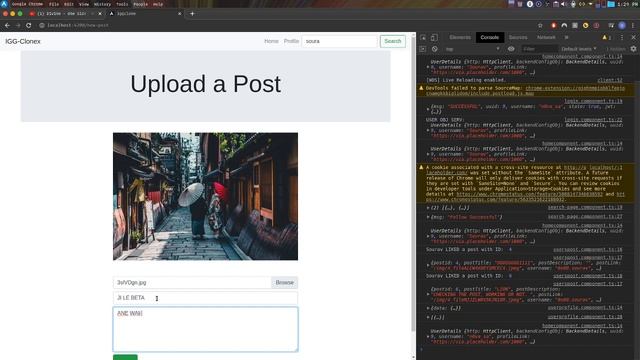Click the system clock in top bar
The height and width of the screenshot is (360, 640).
[628, 4]
